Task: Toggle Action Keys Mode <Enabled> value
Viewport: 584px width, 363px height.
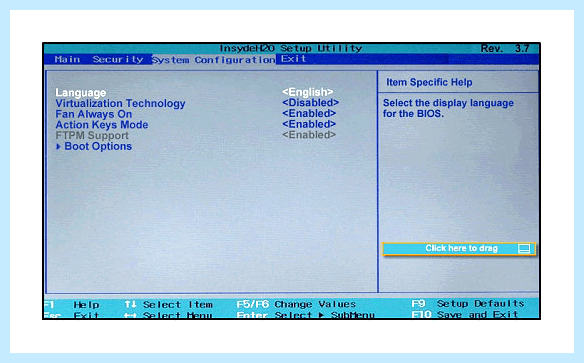Action: pos(309,124)
